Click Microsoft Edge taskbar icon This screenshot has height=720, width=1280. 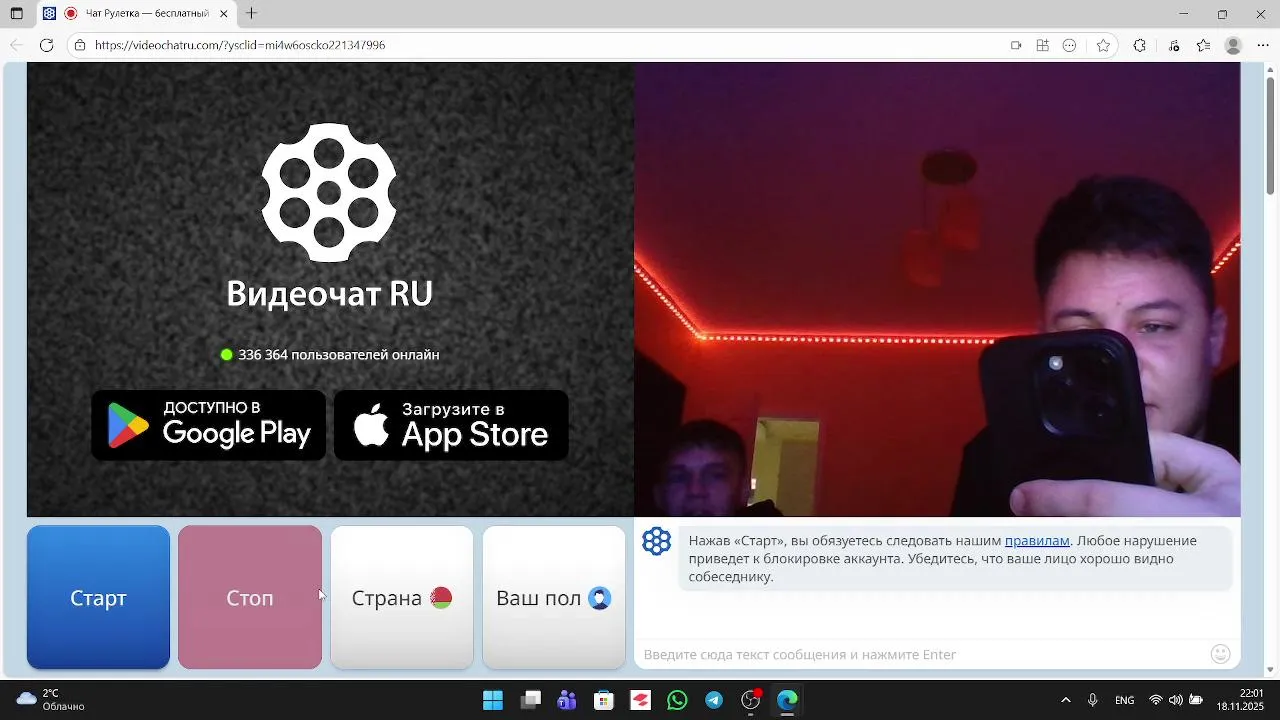click(x=788, y=700)
